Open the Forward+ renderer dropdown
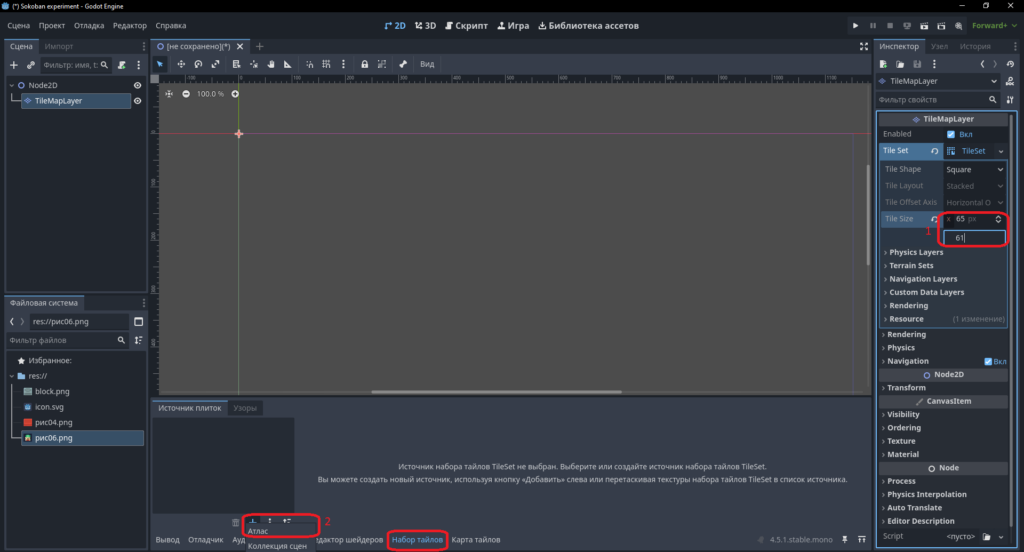This screenshot has width=1024, height=552. (994, 25)
